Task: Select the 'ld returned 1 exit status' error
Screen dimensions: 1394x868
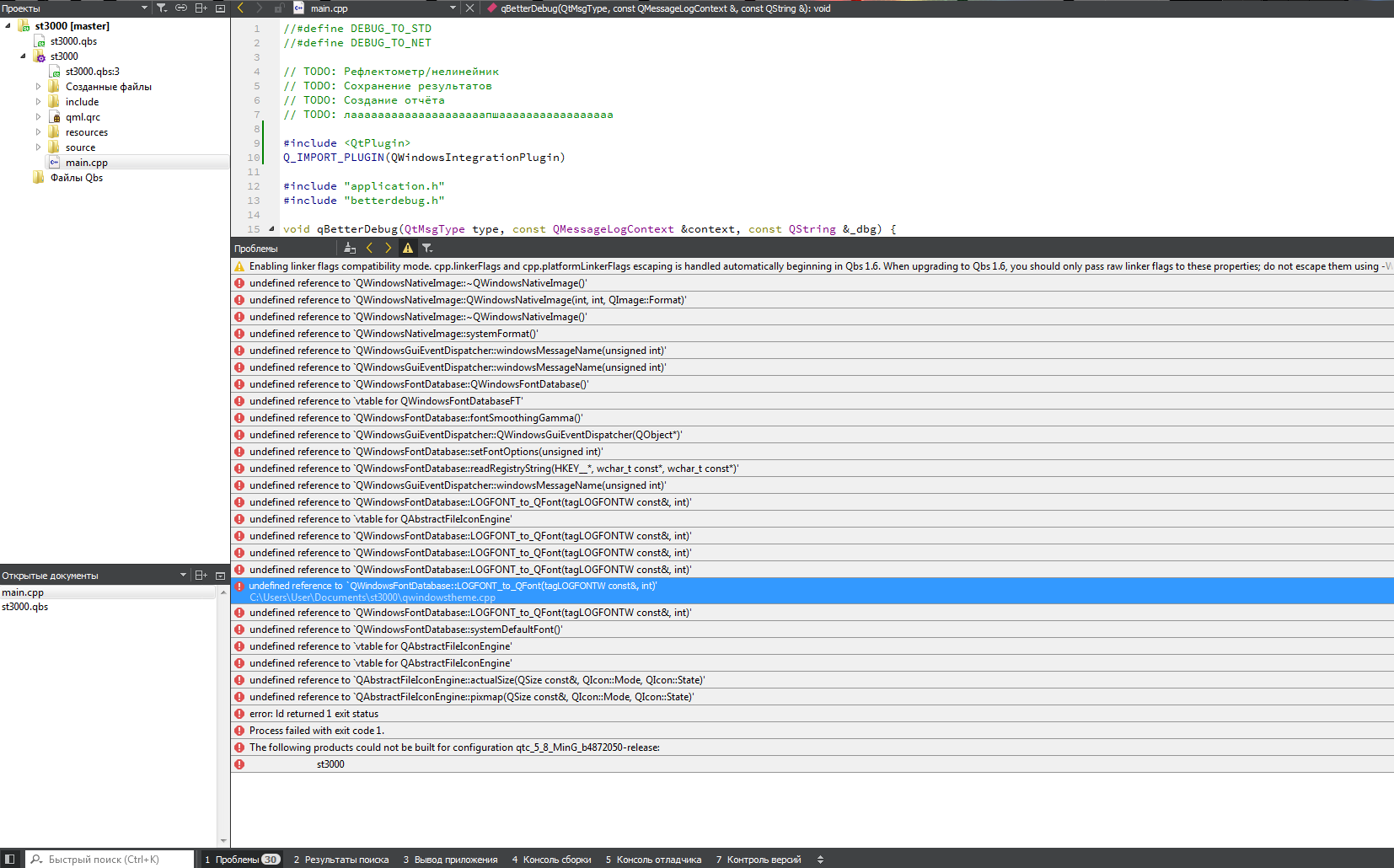Action: tap(812, 714)
